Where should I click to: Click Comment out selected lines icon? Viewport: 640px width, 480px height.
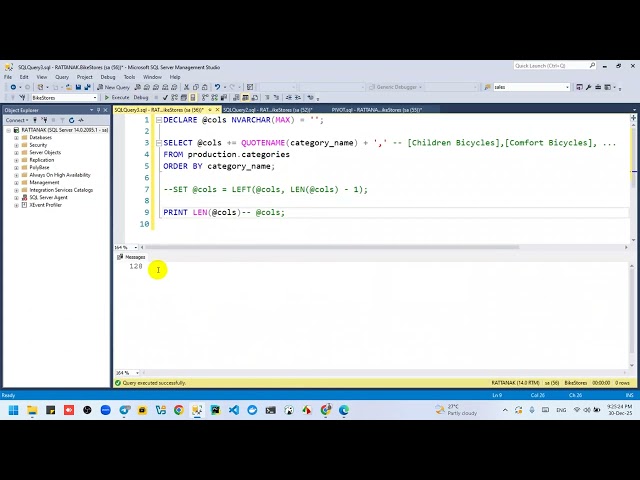[x=267, y=98]
